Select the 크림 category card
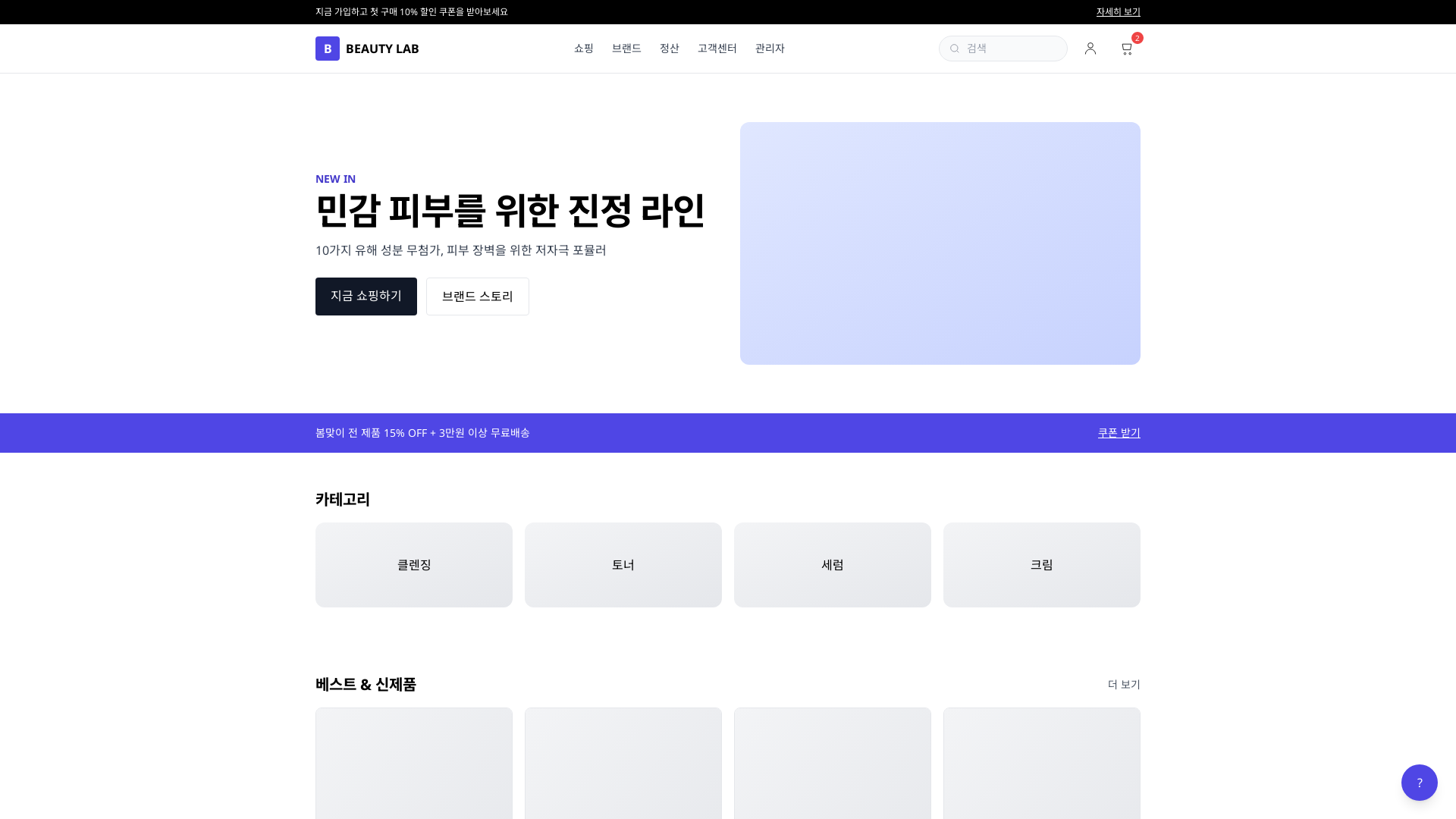The image size is (1456, 819). click(x=1041, y=564)
